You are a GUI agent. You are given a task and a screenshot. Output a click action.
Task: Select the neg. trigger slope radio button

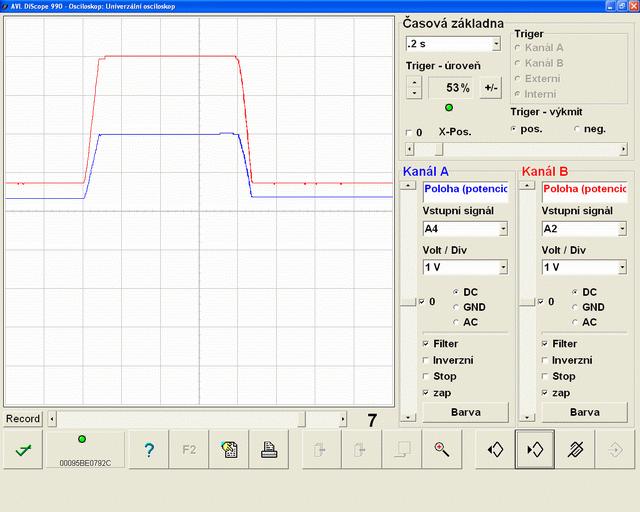tap(577, 129)
